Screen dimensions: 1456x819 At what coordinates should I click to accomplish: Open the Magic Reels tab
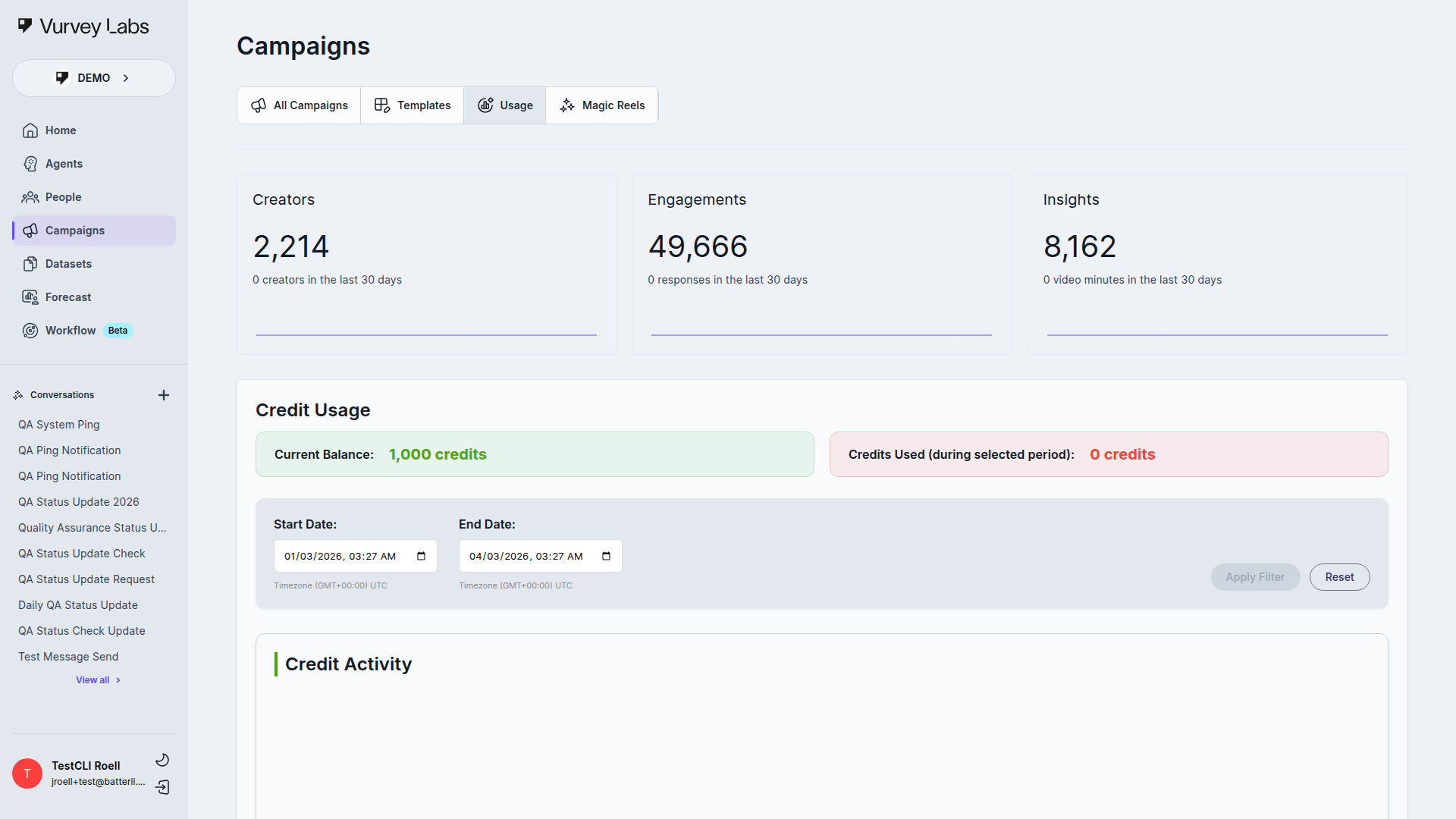click(x=601, y=105)
